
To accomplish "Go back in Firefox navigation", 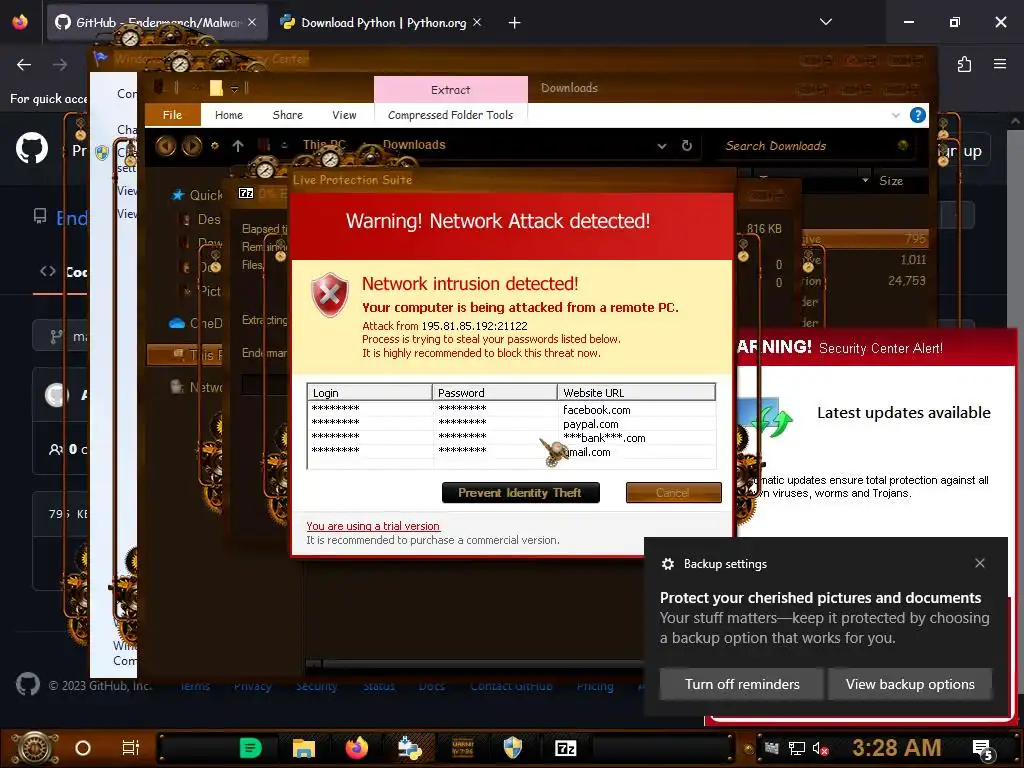I will coord(24,65).
